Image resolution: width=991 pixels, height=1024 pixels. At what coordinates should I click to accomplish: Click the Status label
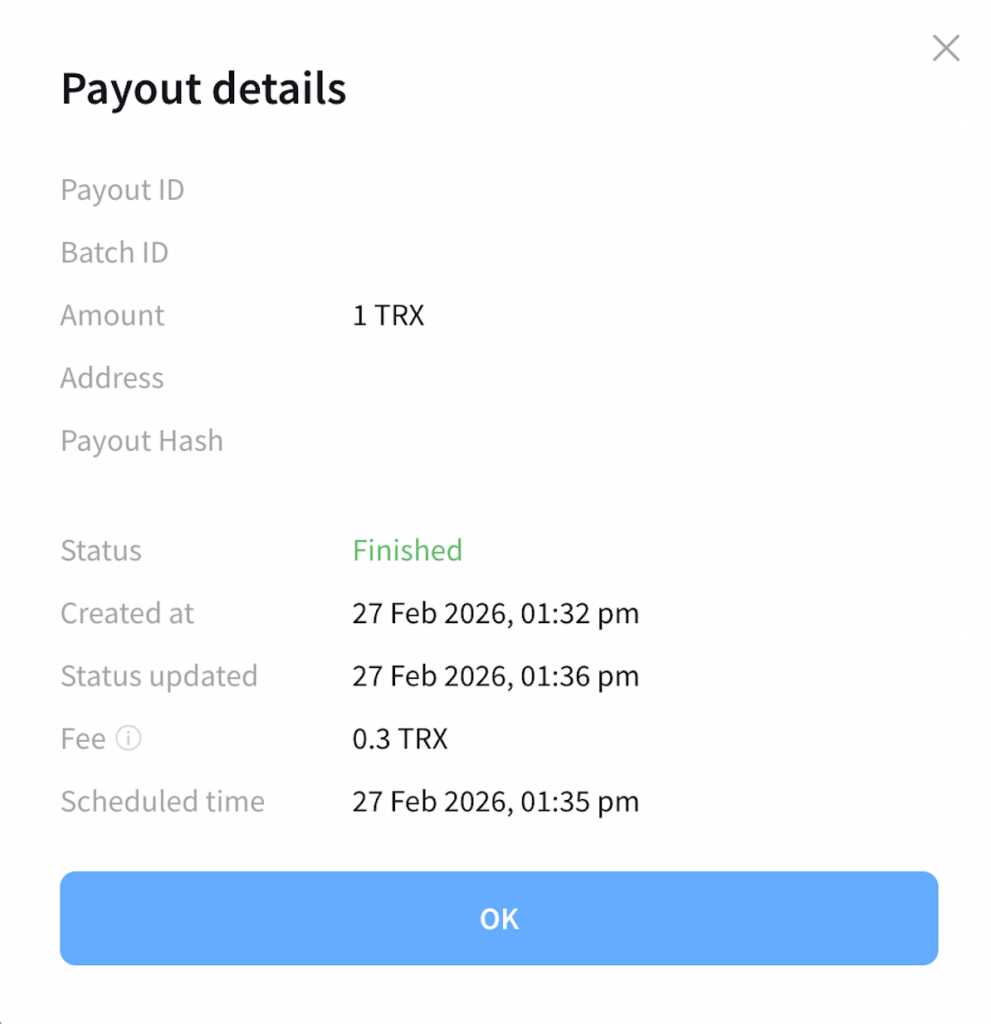(101, 551)
